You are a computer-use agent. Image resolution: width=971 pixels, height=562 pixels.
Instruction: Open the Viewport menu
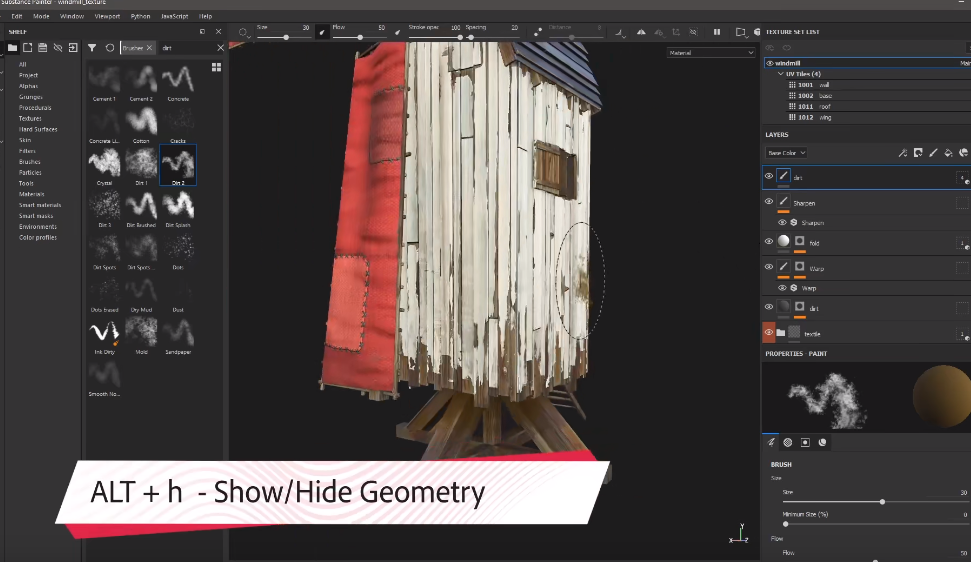107,16
